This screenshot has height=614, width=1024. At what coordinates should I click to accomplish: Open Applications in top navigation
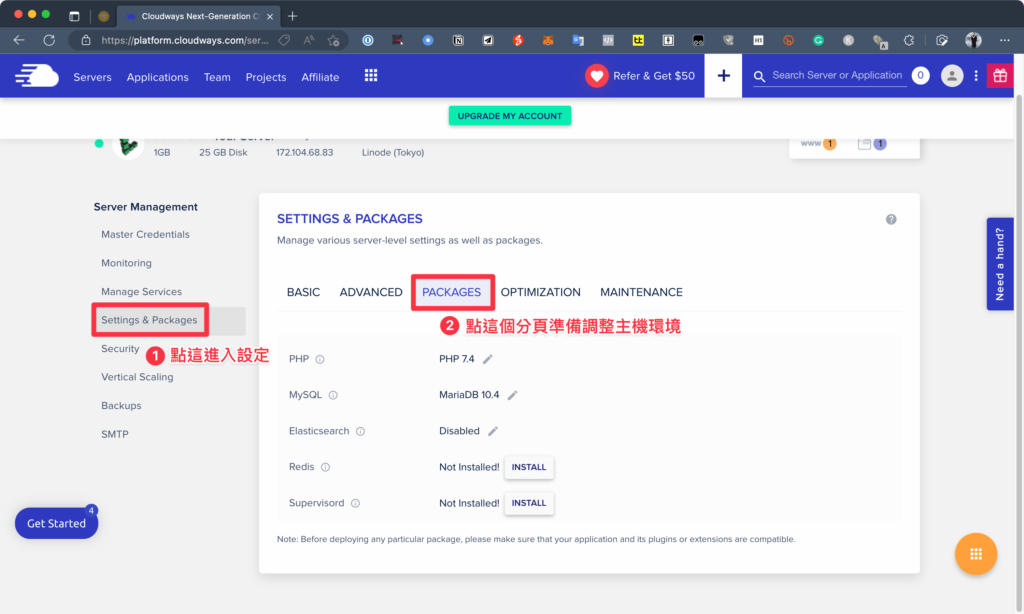click(x=157, y=77)
